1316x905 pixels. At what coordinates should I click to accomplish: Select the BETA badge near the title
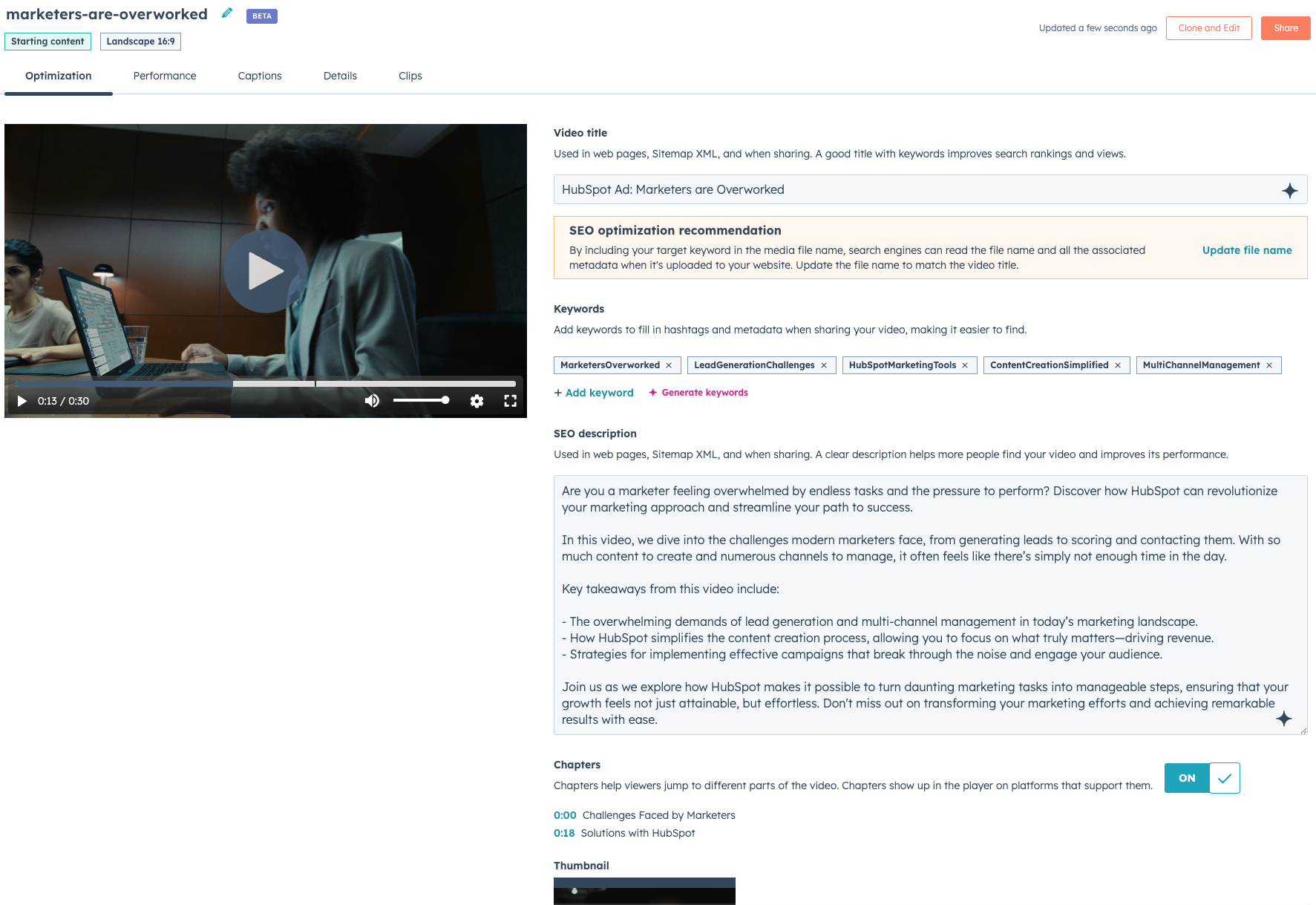point(261,16)
